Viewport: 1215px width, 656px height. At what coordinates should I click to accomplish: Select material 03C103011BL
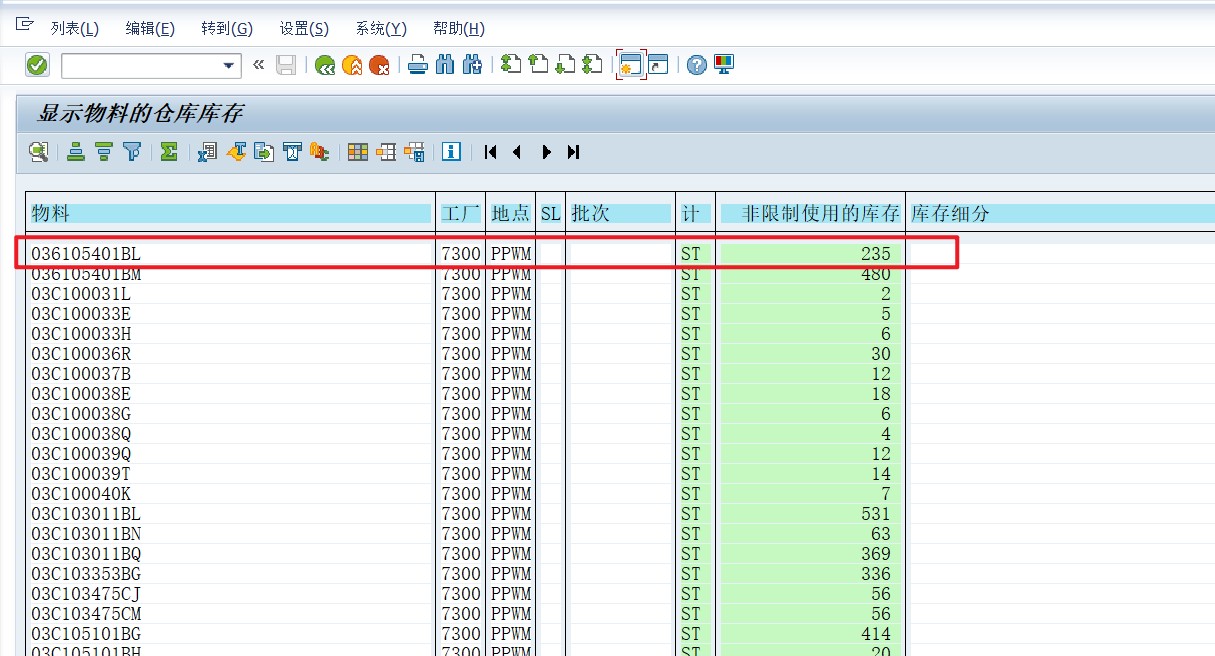click(x=86, y=514)
